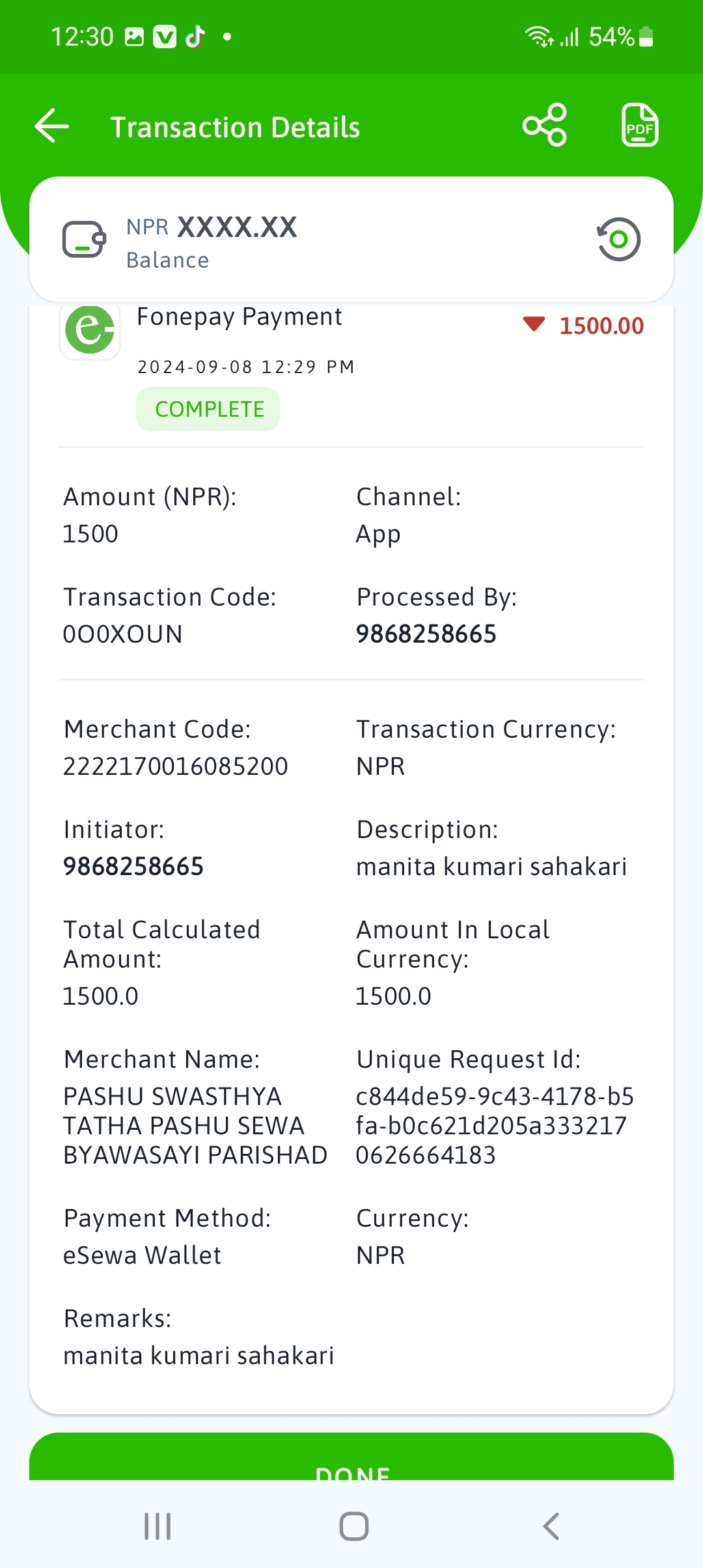Tap the Transaction Details title
Viewport: 703px width, 1568px height.
[x=235, y=127]
